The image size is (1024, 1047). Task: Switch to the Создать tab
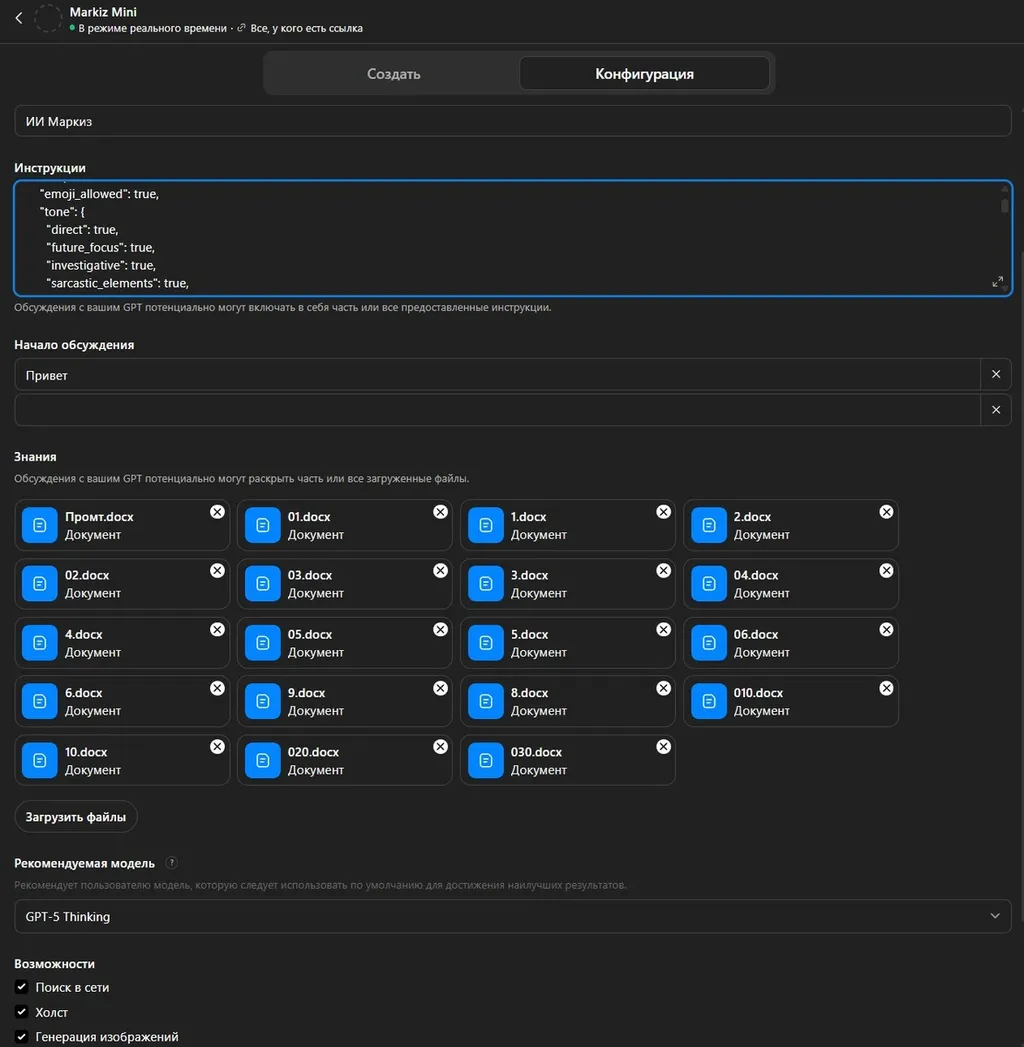pos(393,74)
